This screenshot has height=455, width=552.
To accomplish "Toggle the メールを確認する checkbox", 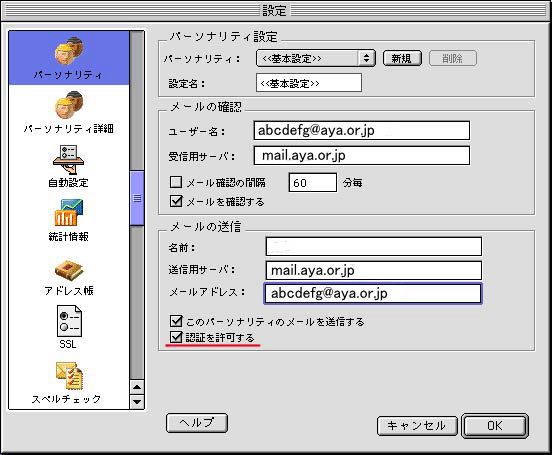I will click(x=176, y=201).
